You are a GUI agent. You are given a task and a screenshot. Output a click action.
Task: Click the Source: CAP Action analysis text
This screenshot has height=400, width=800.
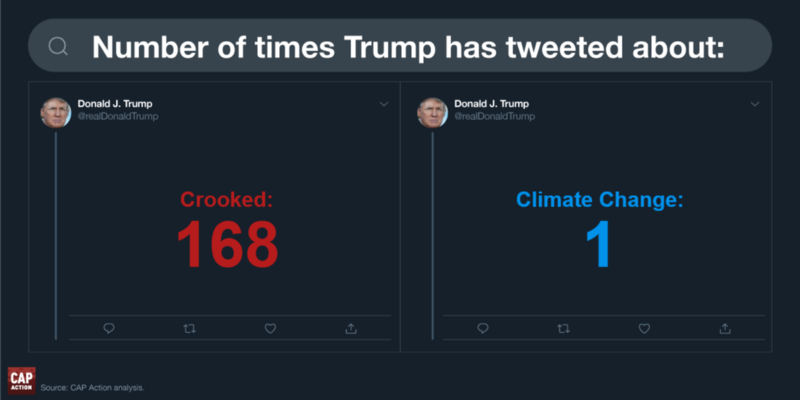click(92, 388)
